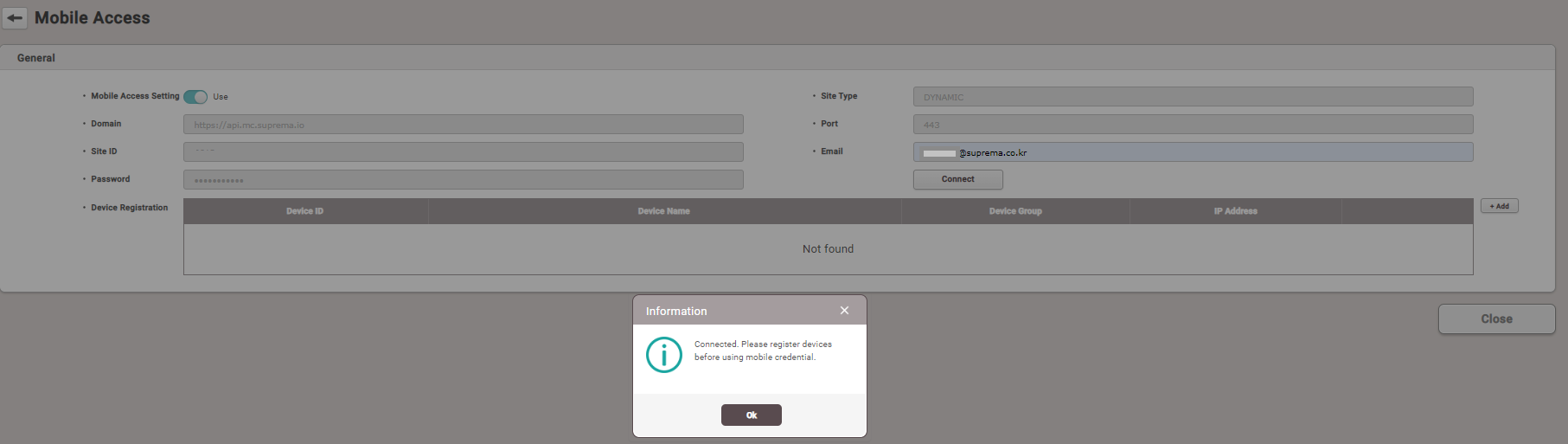
Task: Click the Password input field
Action: click(463, 180)
